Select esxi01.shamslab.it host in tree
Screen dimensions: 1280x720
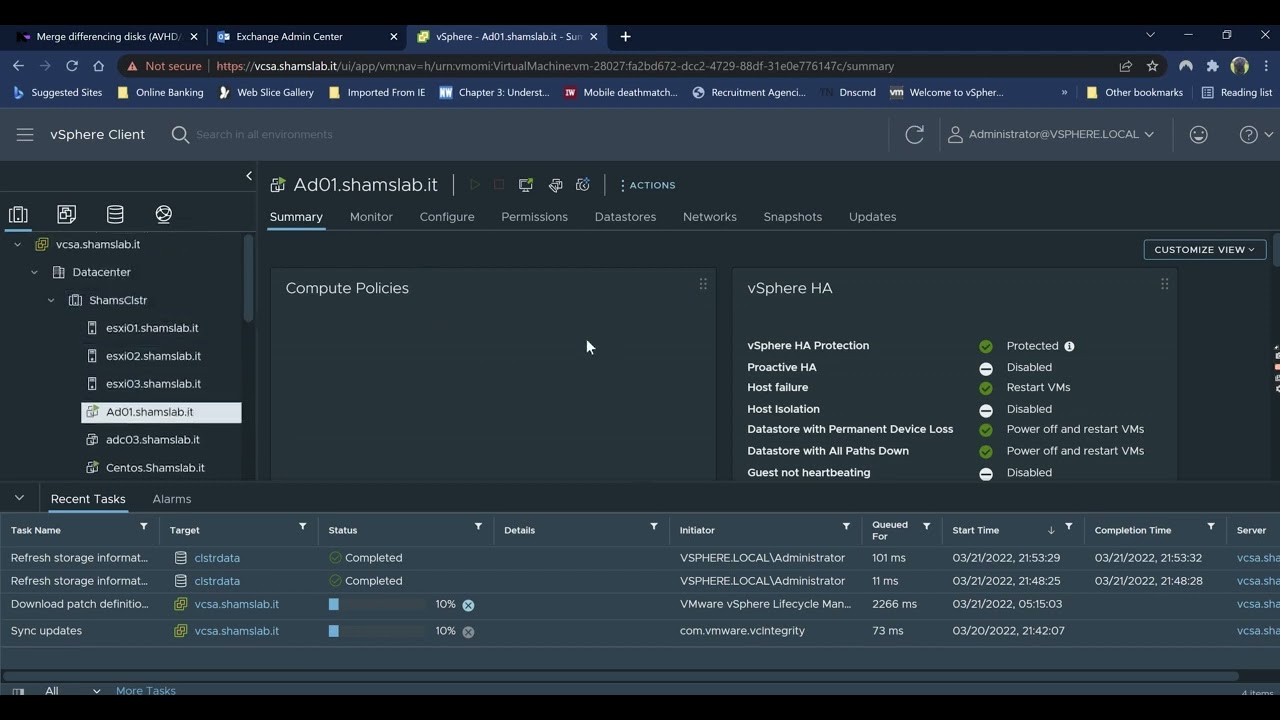152,328
